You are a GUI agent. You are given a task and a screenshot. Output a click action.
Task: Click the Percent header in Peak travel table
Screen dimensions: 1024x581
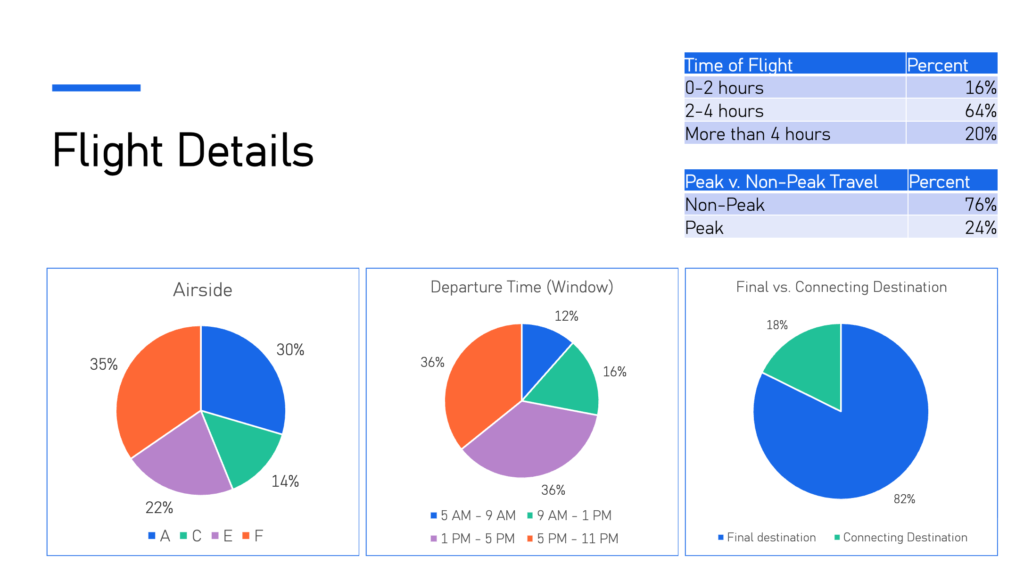tap(953, 180)
